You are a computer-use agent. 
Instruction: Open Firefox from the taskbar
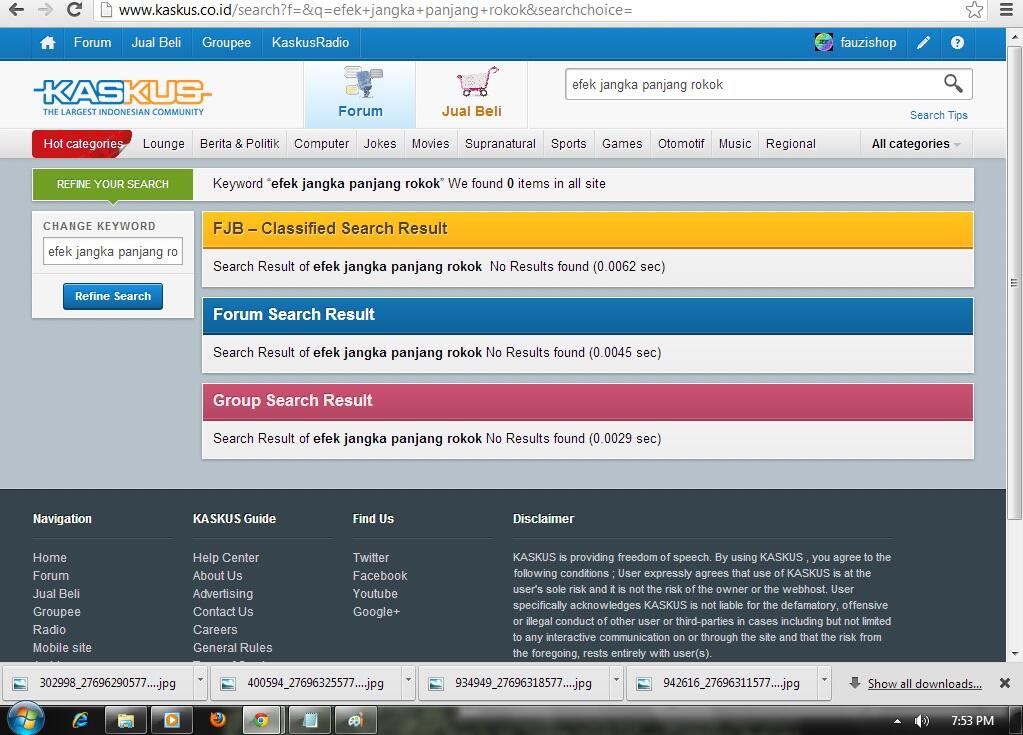(218, 719)
